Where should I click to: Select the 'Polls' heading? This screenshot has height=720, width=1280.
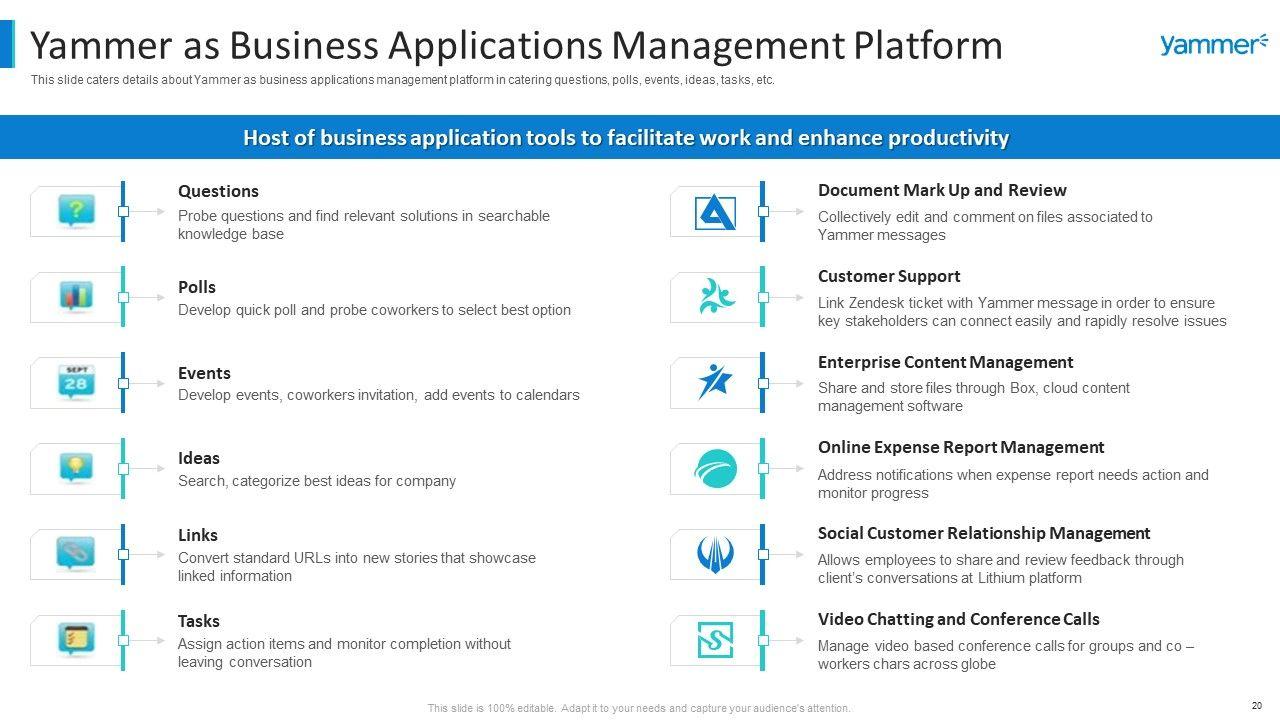pyautogui.click(x=197, y=287)
